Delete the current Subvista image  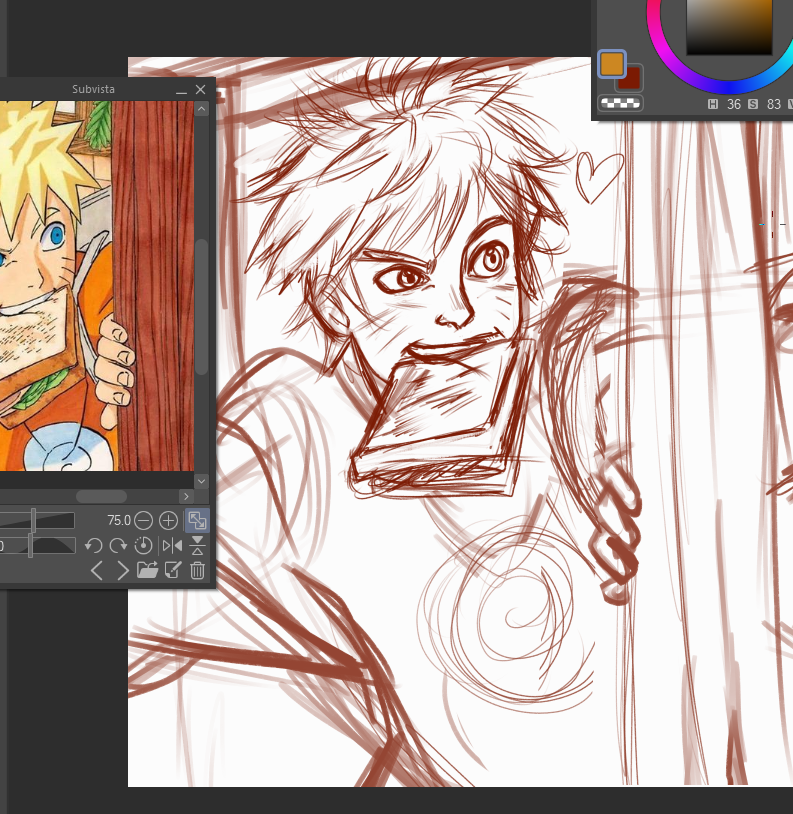pos(197,571)
